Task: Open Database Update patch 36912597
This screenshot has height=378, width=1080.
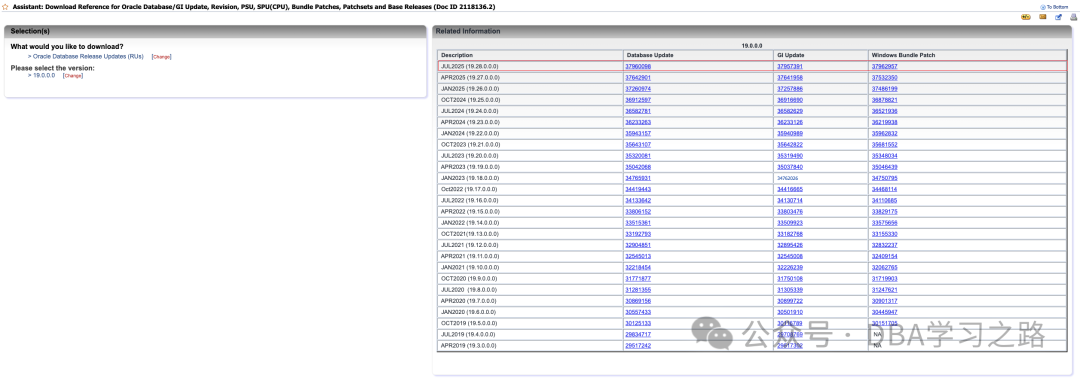Action: click(638, 99)
